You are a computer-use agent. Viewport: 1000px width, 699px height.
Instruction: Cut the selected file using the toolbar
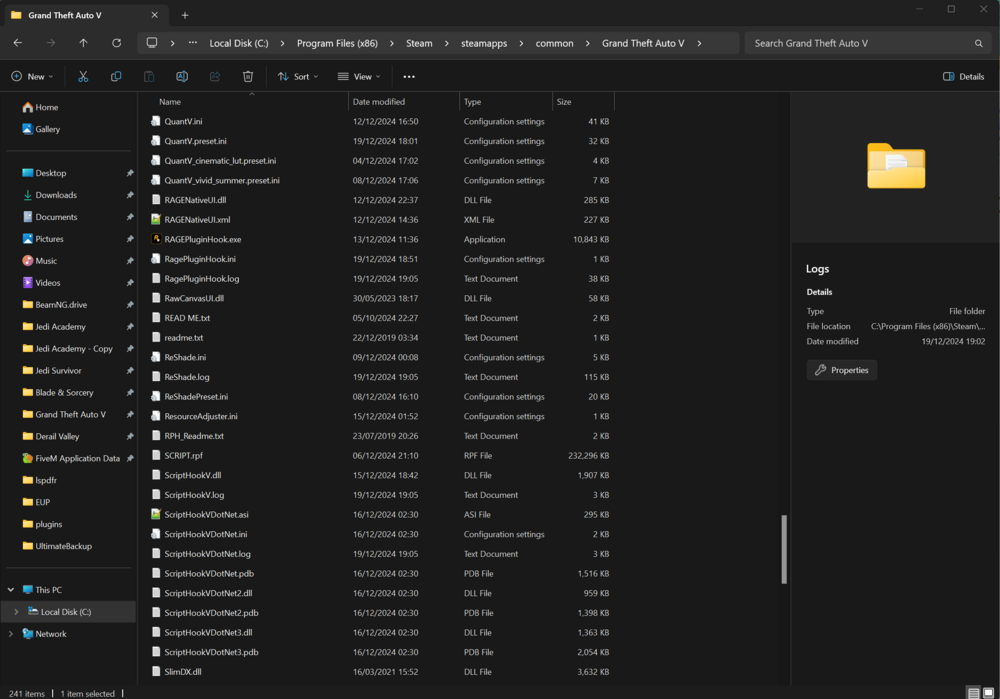coord(83,76)
